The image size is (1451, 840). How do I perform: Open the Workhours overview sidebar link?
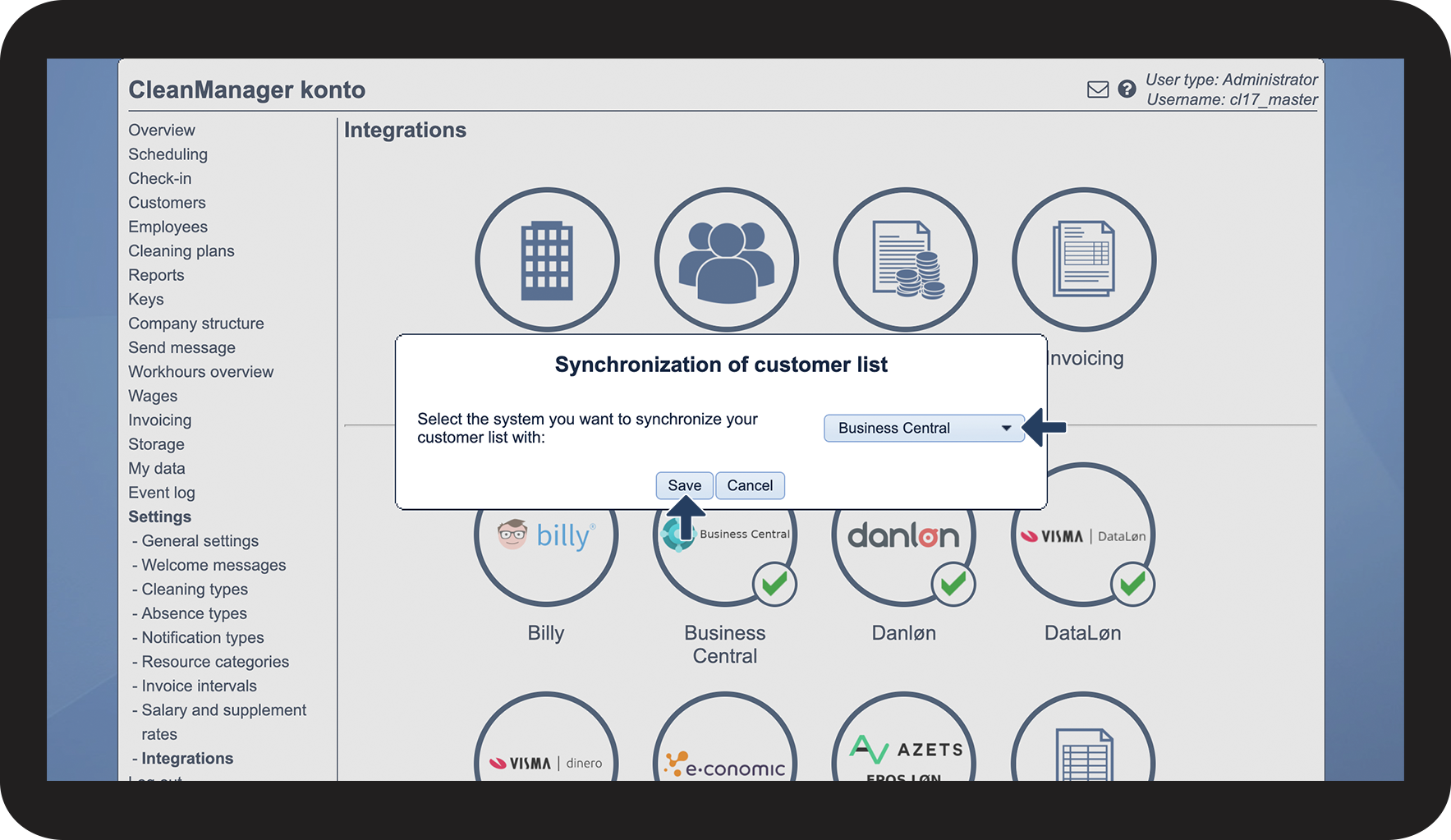200,372
